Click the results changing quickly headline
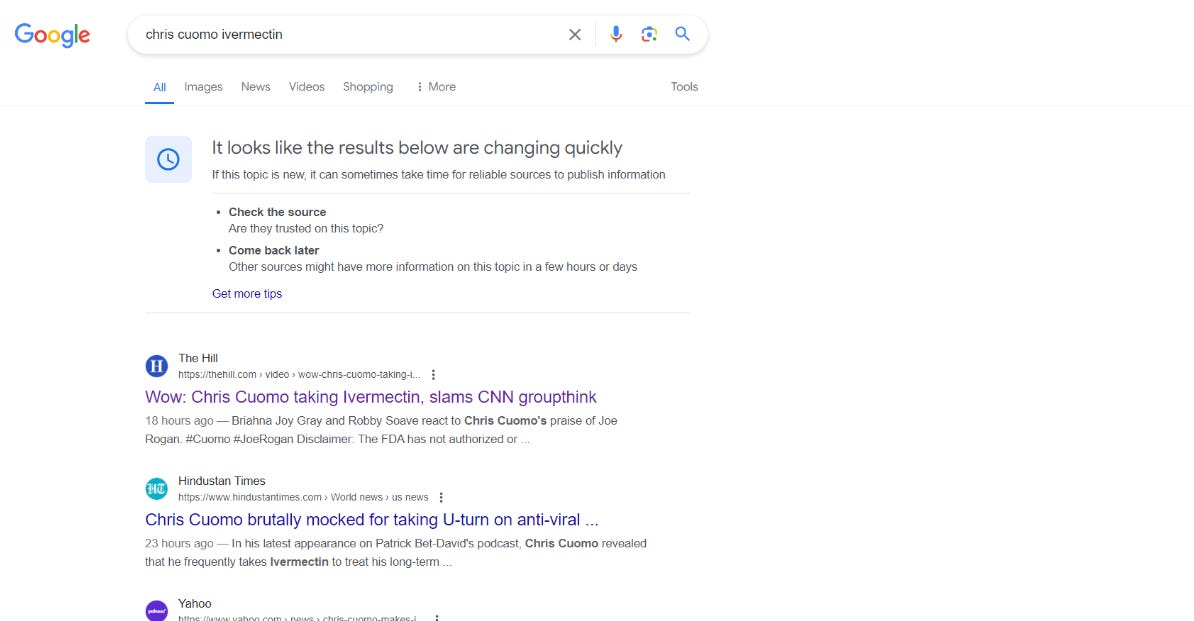This screenshot has height=621, width=1194. tap(417, 148)
